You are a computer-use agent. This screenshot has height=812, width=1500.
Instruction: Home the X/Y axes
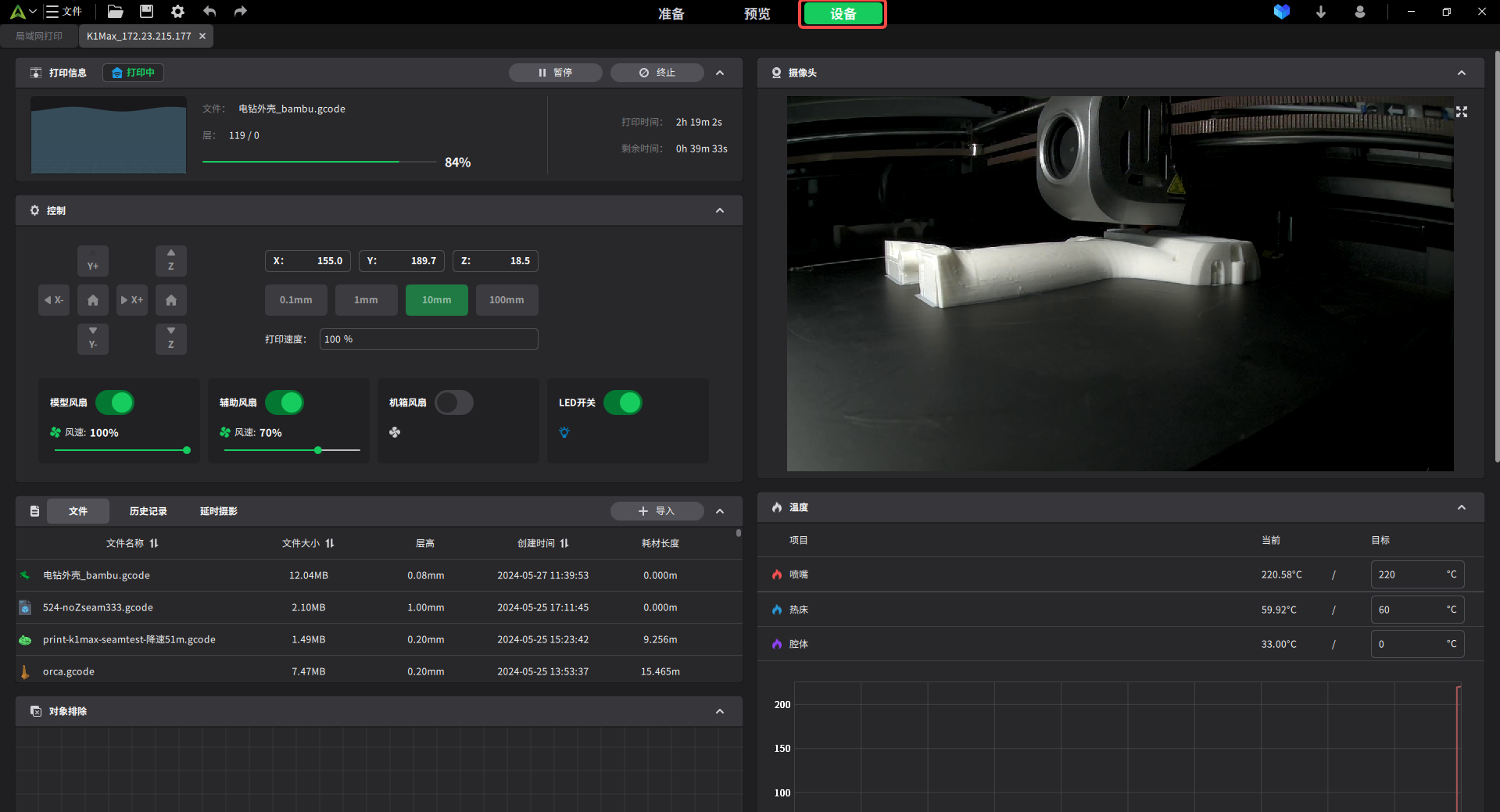click(x=93, y=300)
